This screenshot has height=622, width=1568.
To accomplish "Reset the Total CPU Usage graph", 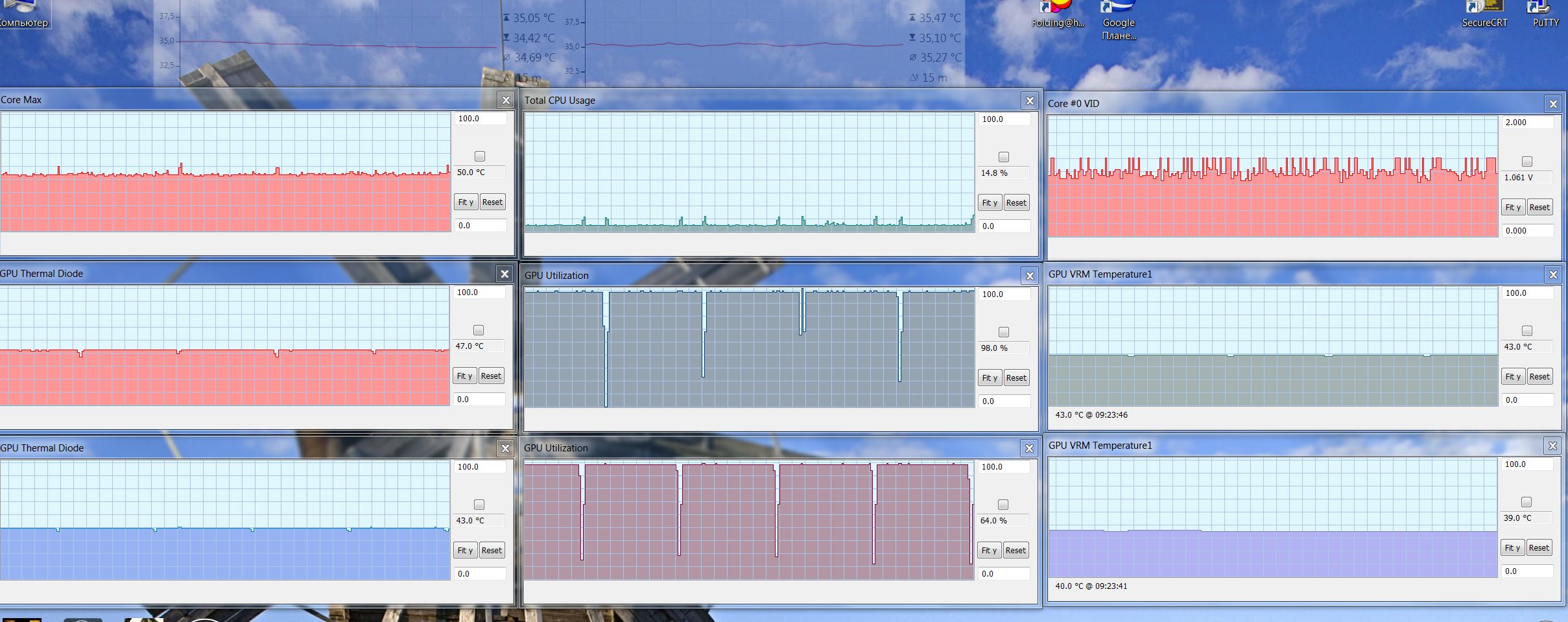I will [1016, 202].
